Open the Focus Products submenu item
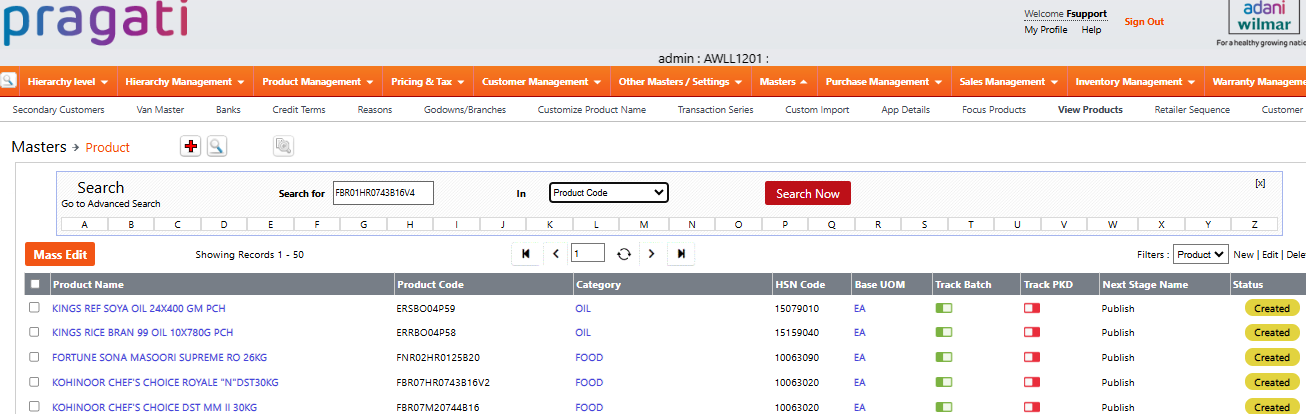Viewport: 1306px width, 414px height. click(994, 110)
